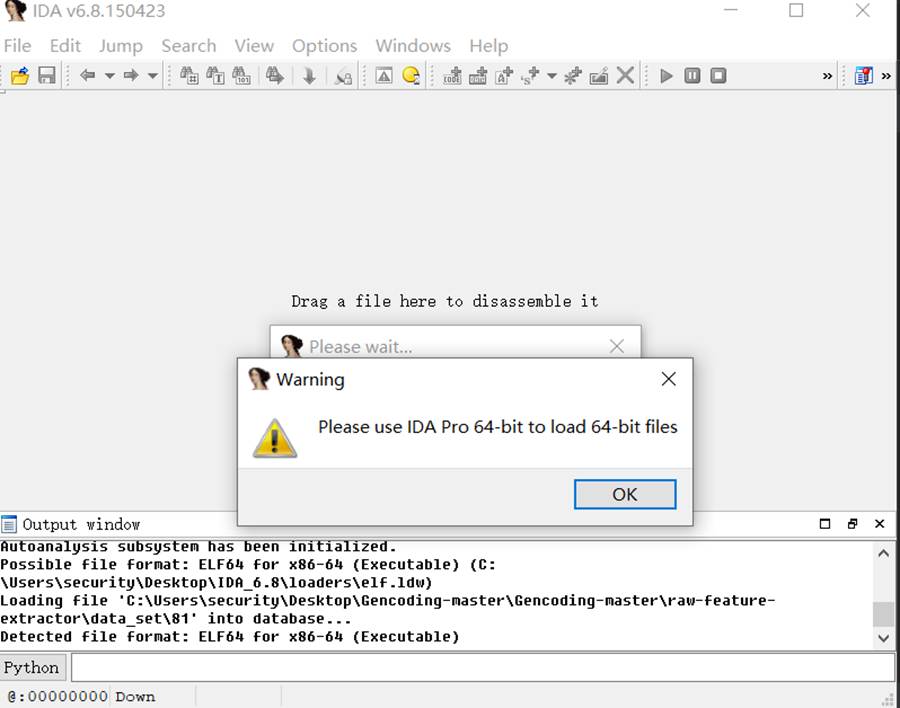Click the triangle-in-box toolbar icon
This screenshot has width=900, height=708.
[x=384, y=75]
